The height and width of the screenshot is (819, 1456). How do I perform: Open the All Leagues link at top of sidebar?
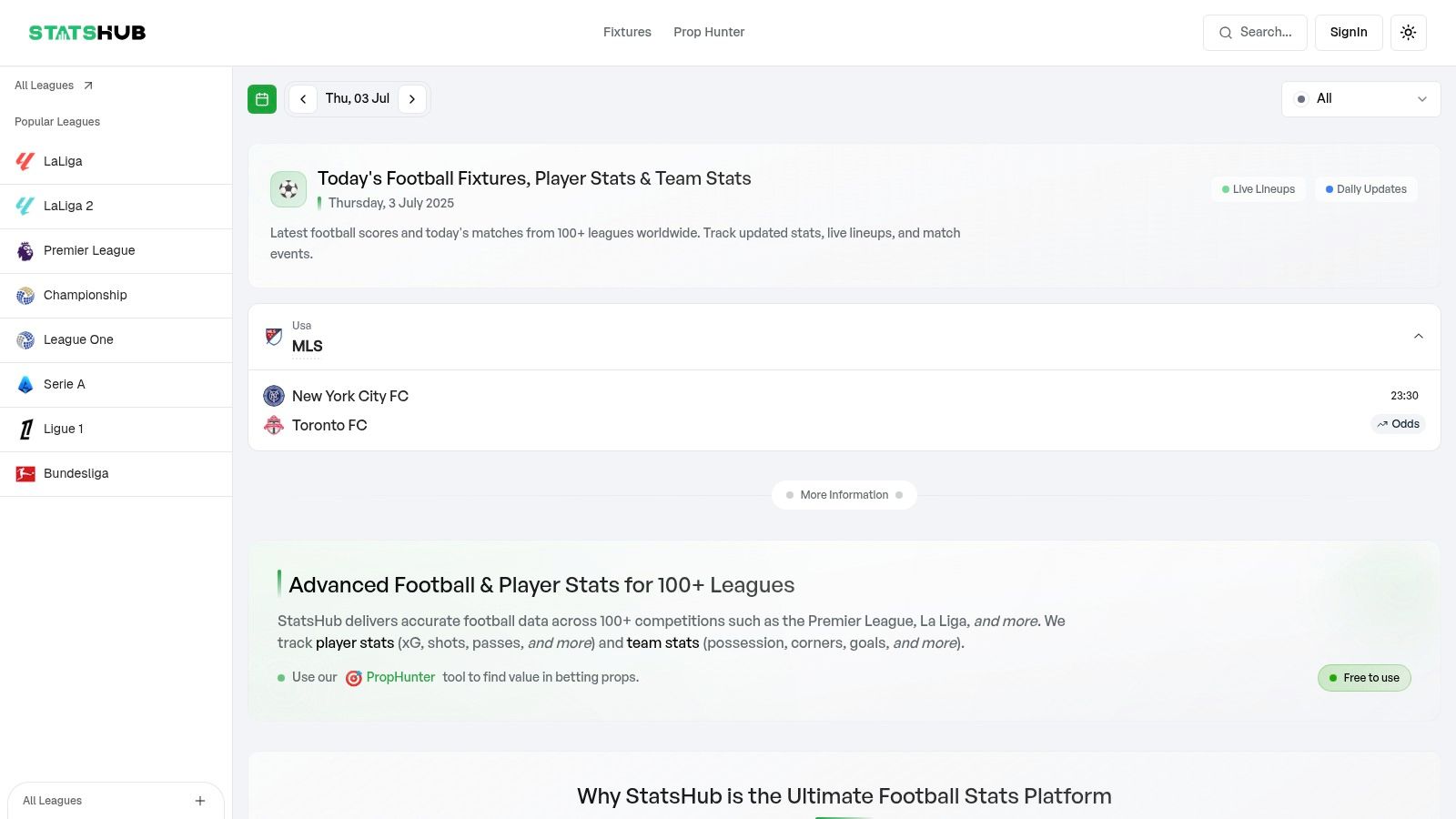tap(54, 86)
